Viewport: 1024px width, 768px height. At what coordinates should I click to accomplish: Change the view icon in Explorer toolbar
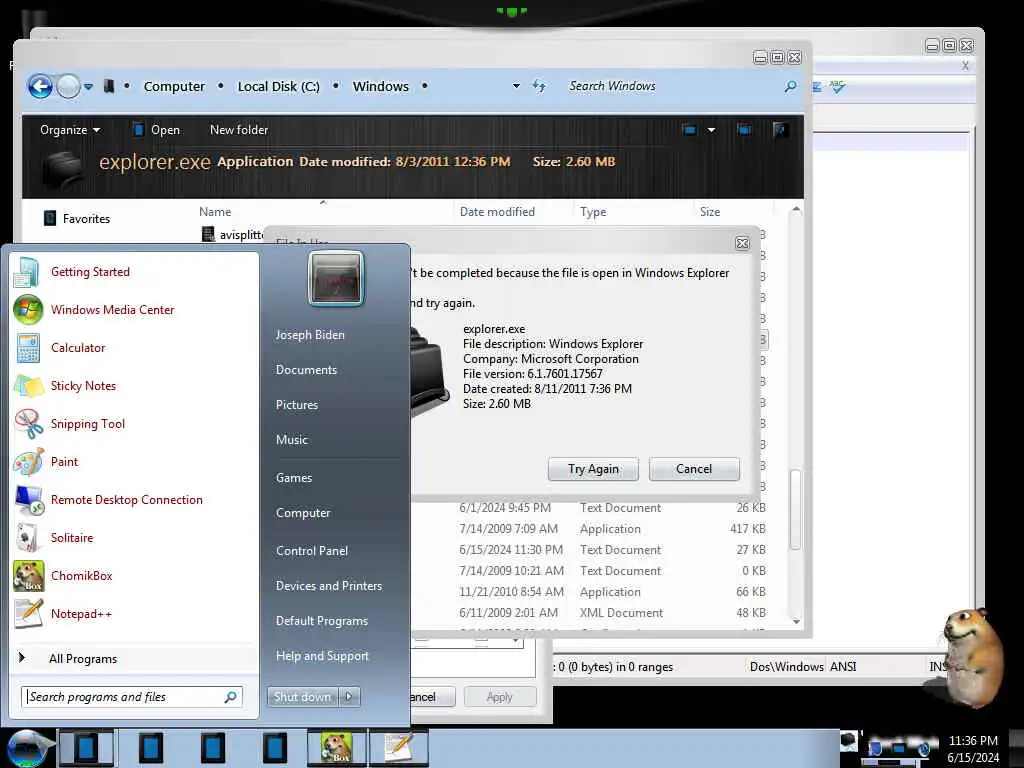click(x=690, y=130)
